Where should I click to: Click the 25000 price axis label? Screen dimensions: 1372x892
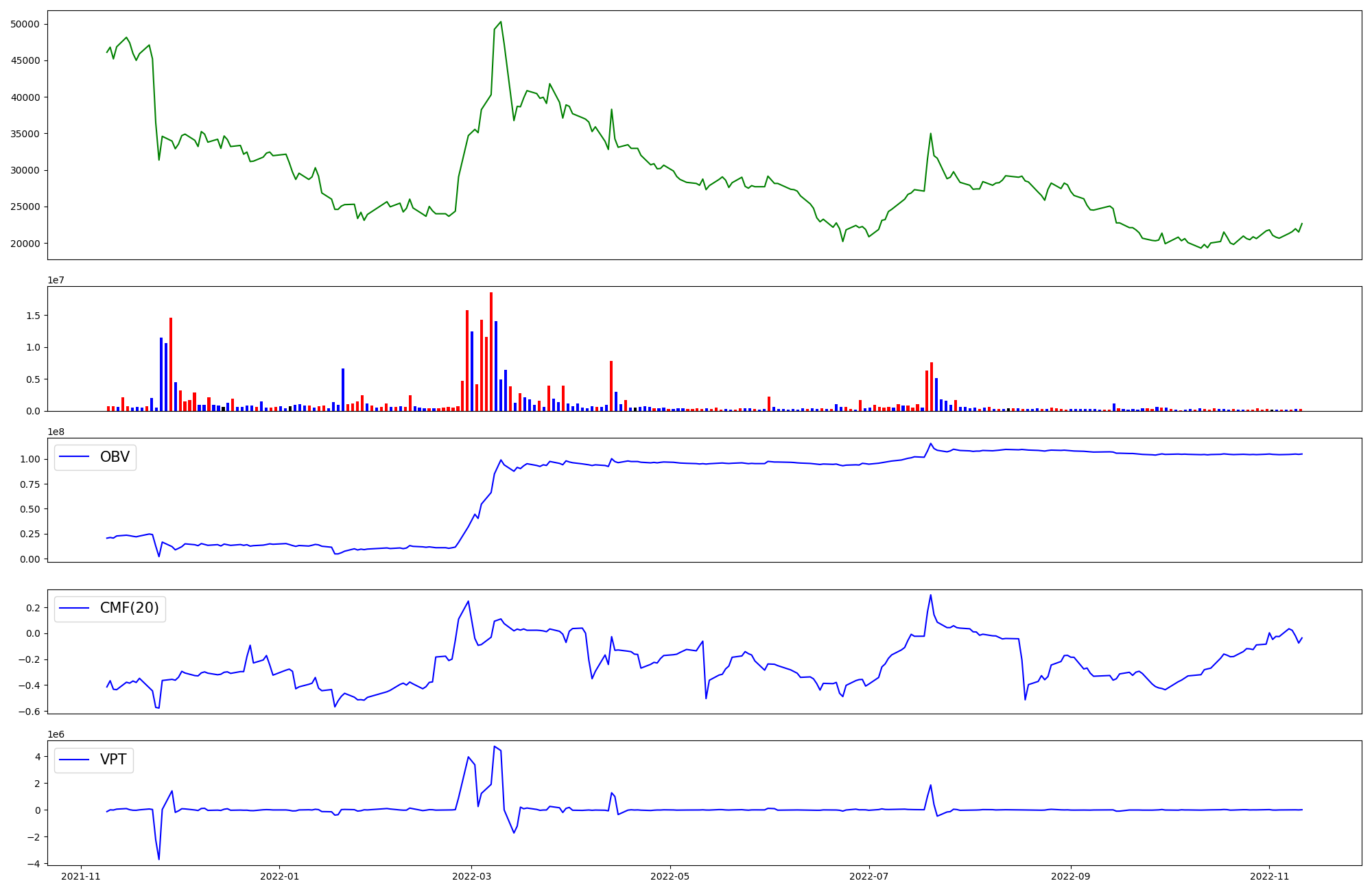(25, 207)
